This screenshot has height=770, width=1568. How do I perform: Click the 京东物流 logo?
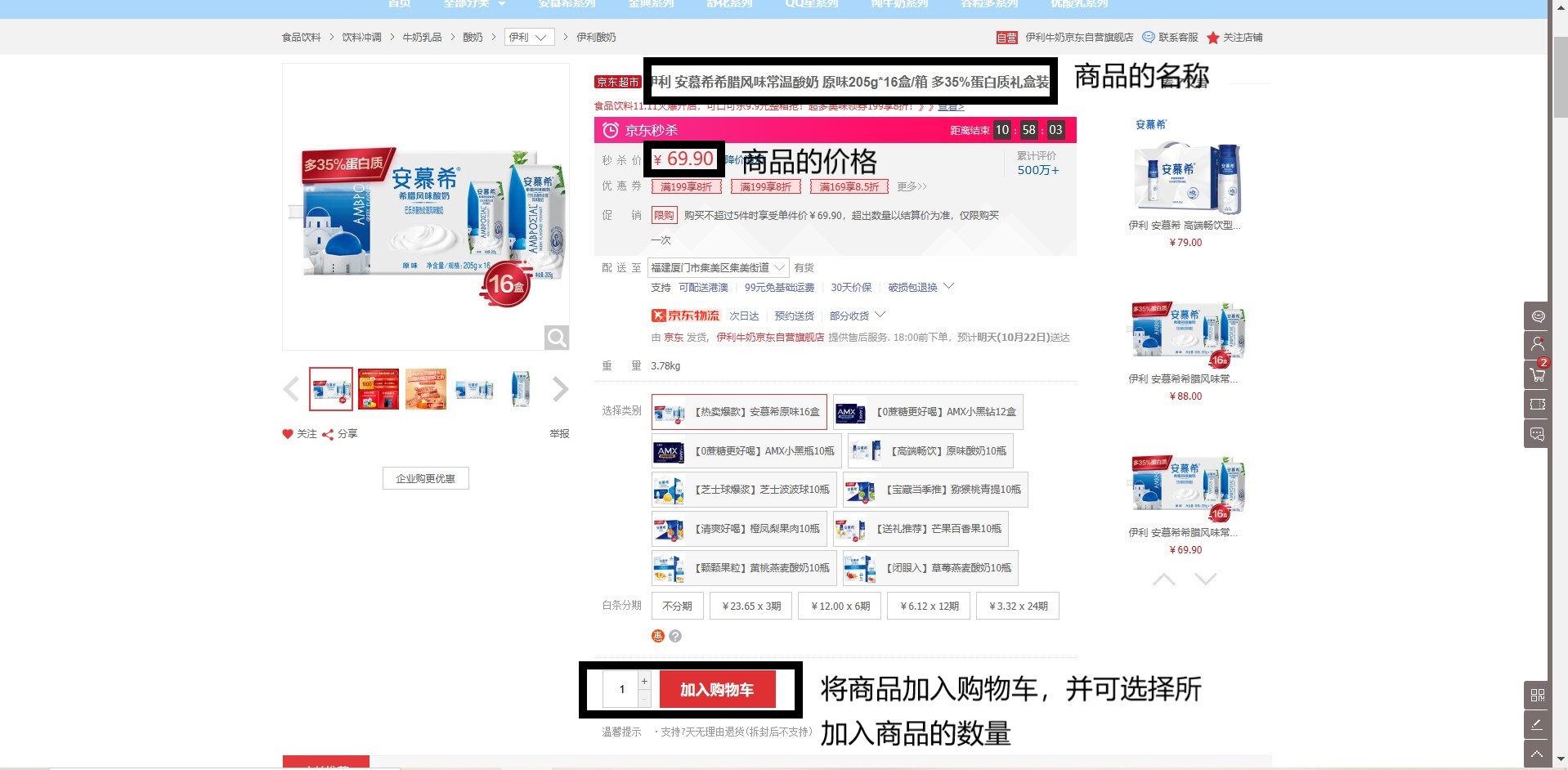coord(685,316)
